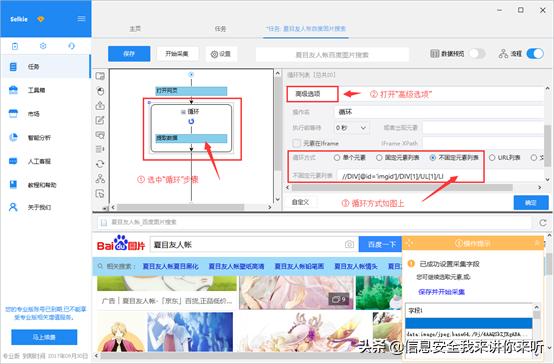Click the blue 马上续费 renew button

(44, 337)
